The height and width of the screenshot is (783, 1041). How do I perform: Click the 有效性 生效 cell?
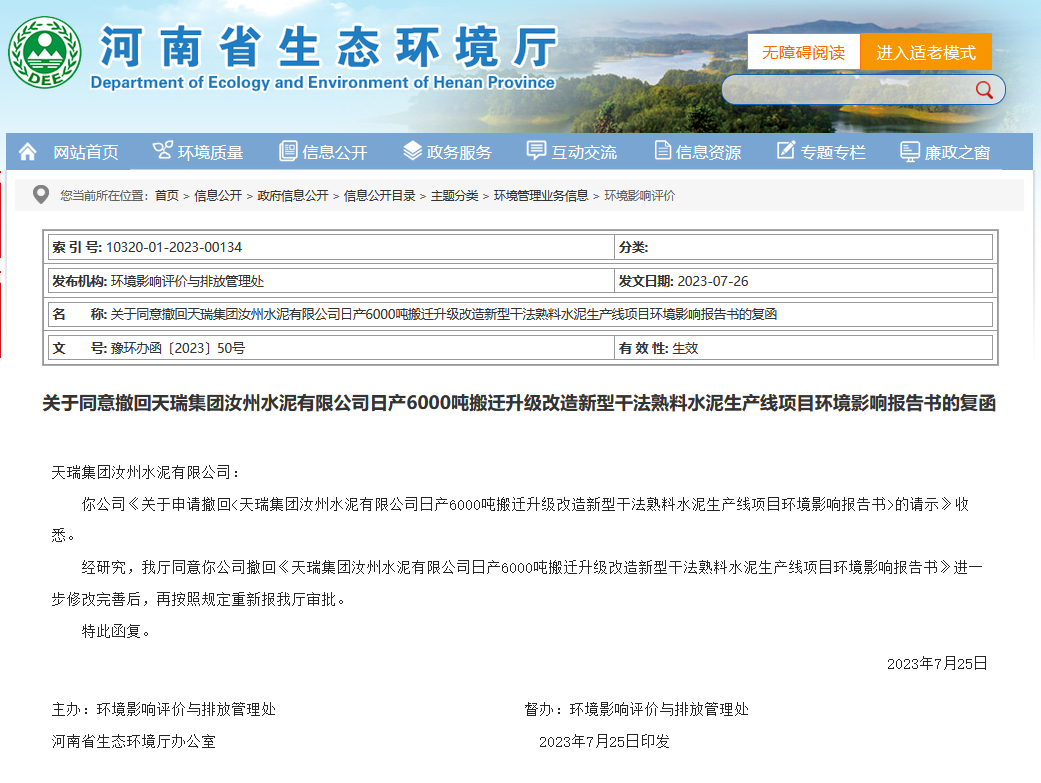803,348
